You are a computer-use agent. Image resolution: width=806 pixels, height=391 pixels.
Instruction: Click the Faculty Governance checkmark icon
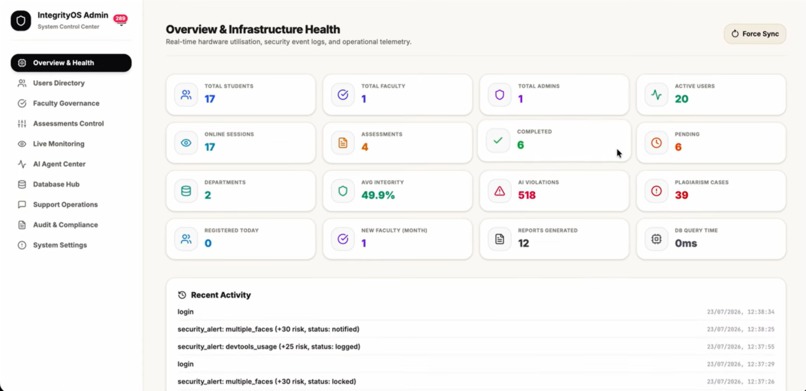click(x=22, y=103)
